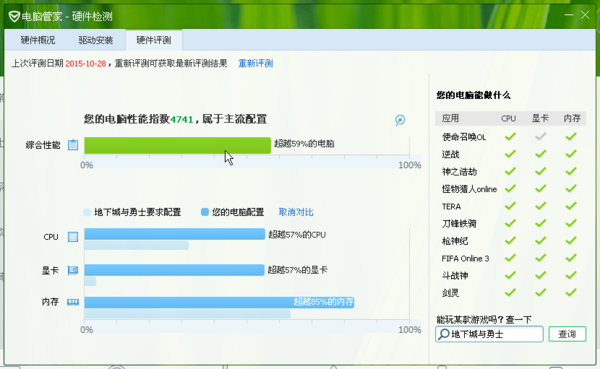The image size is (600, 369).
Task: Click the FIFA Online 3 game name
Action: click(x=465, y=258)
